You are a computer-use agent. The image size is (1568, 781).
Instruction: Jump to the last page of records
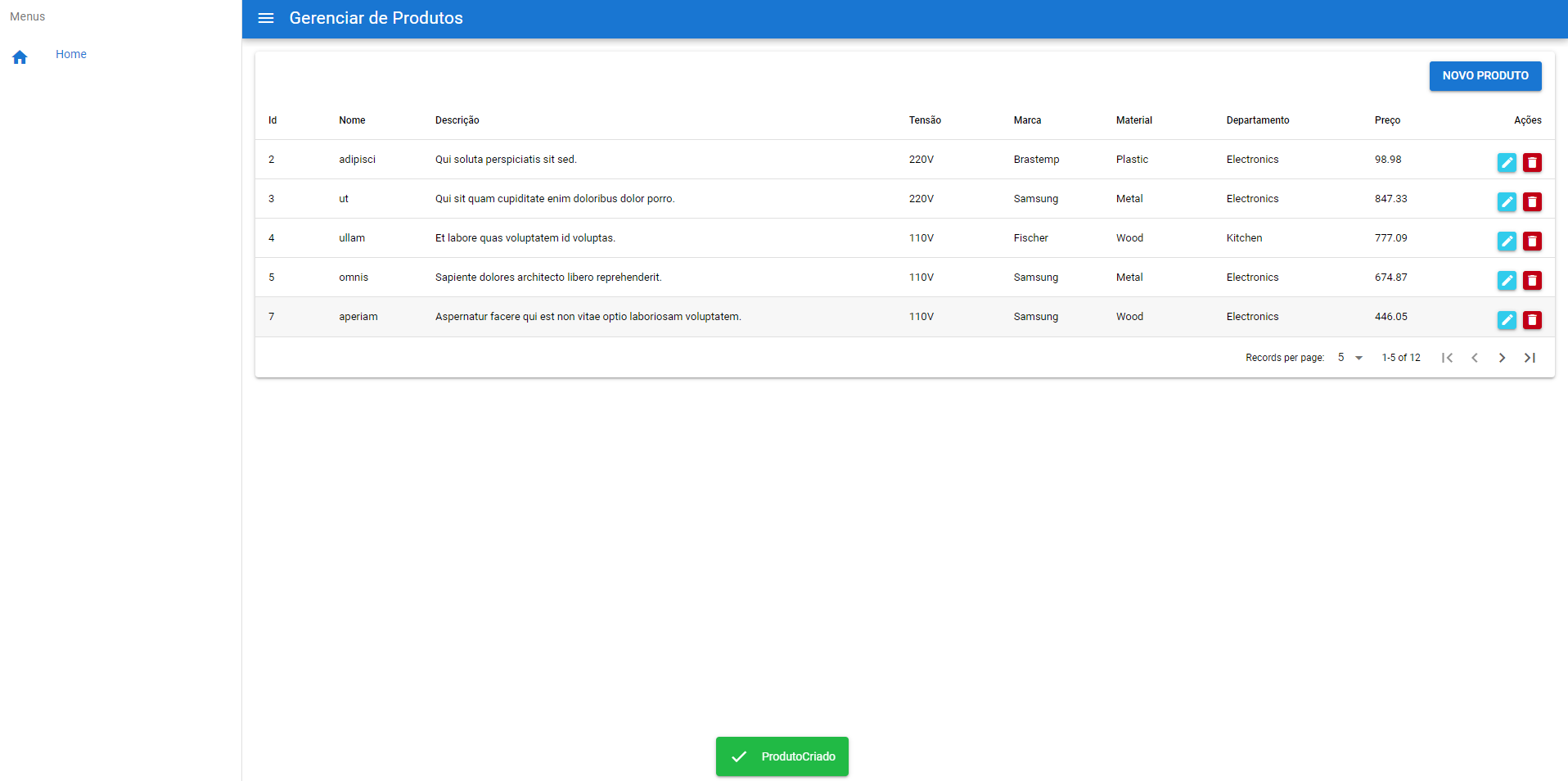(1530, 357)
